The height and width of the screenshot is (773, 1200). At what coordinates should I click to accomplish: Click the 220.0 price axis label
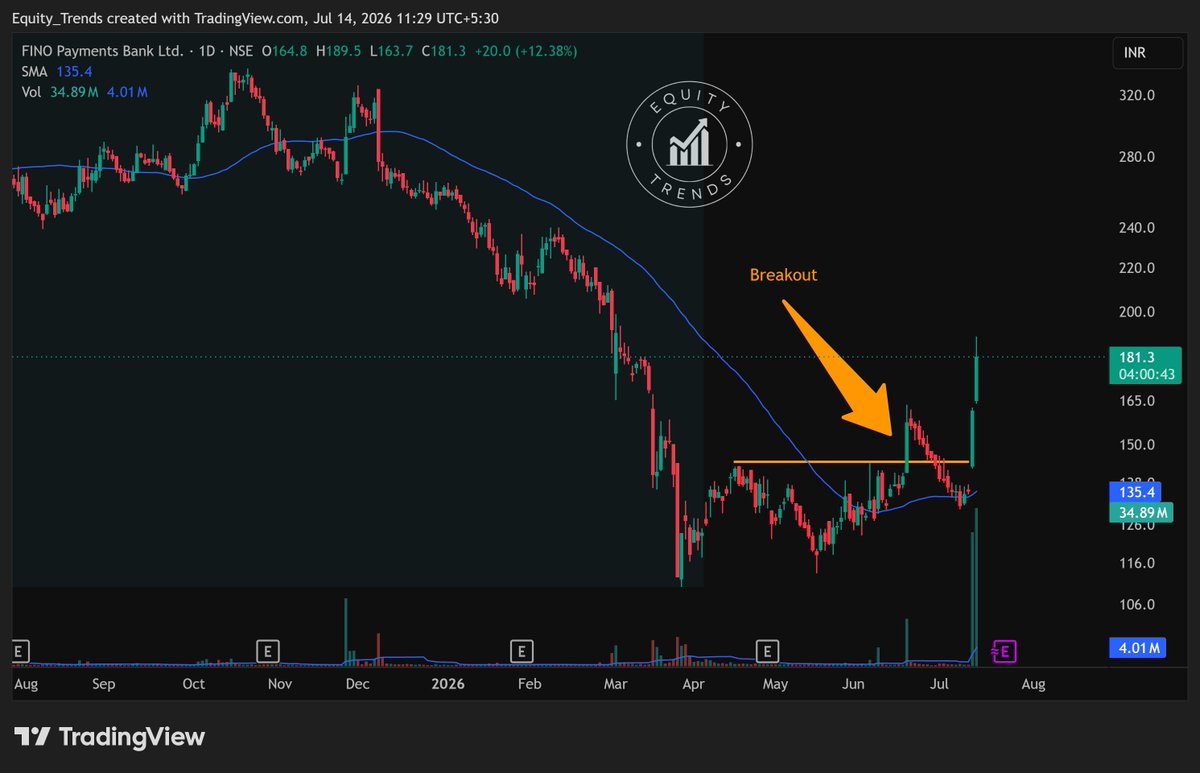1138,268
